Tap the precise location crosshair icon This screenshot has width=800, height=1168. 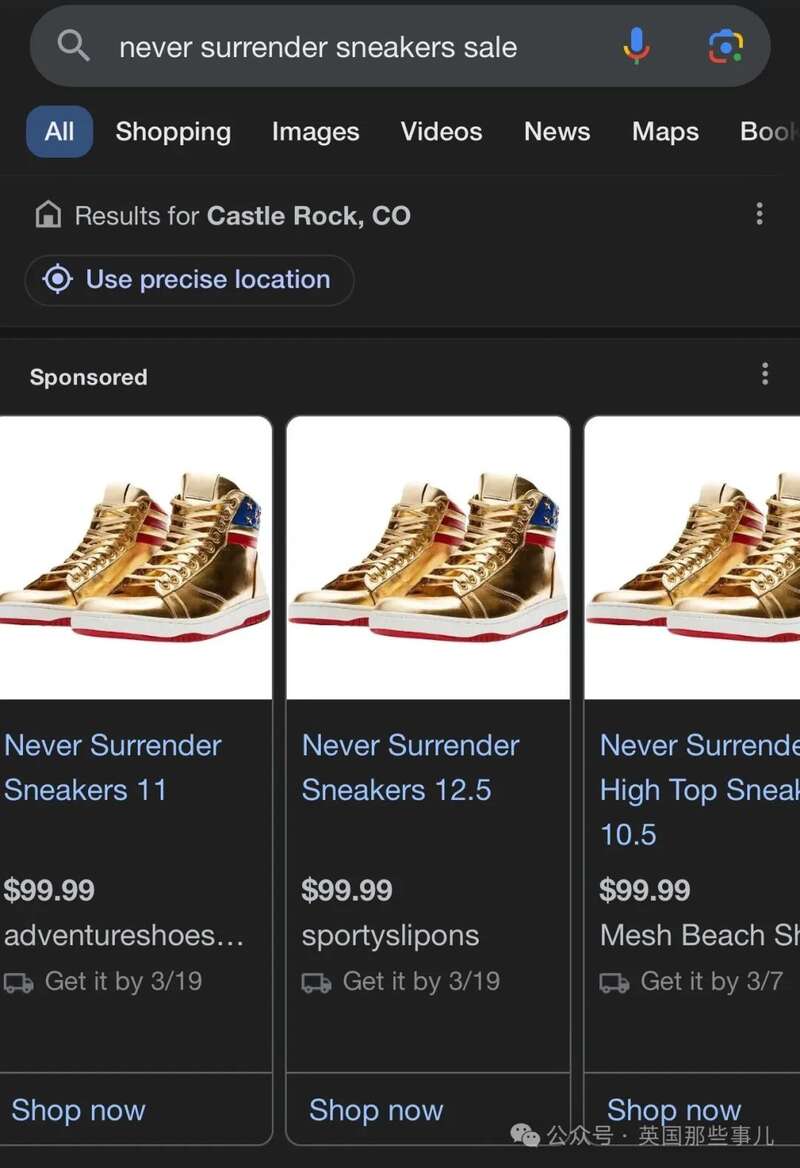click(x=58, y=280)
